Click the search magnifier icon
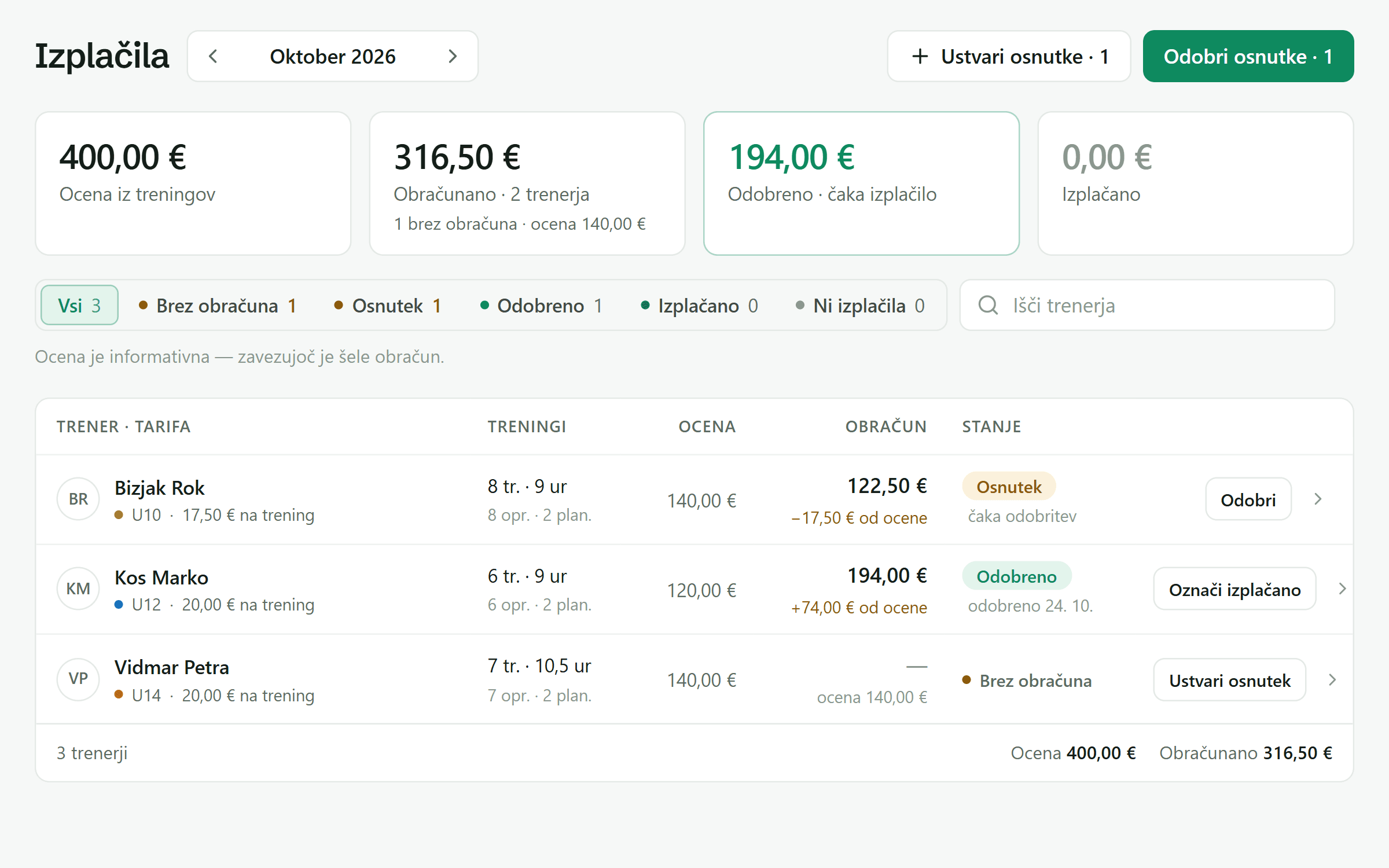The height and width of the screenshot is (868, 1389). point(988,305)
